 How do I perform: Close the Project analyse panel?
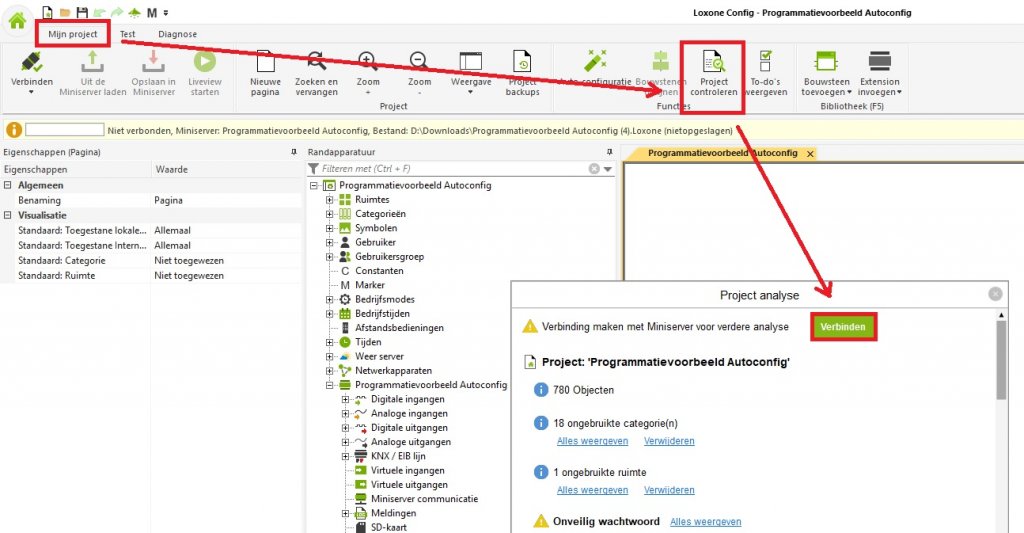pos(995,294)
